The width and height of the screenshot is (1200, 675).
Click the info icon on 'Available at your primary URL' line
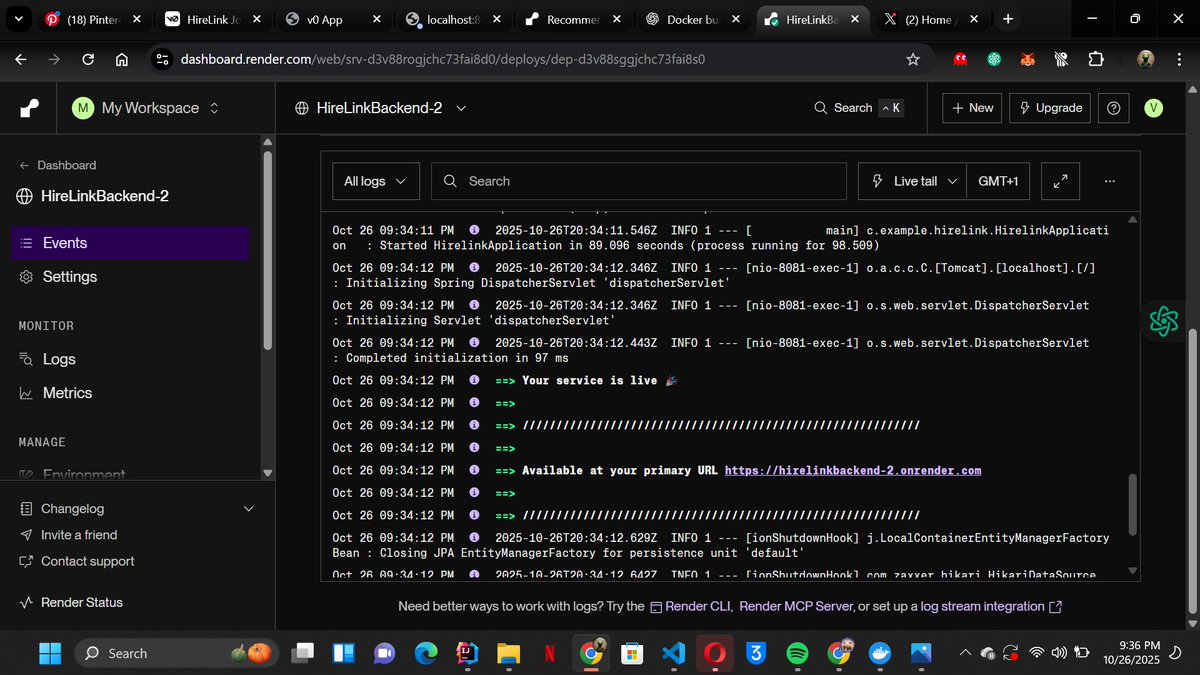(x=474, y=470)
